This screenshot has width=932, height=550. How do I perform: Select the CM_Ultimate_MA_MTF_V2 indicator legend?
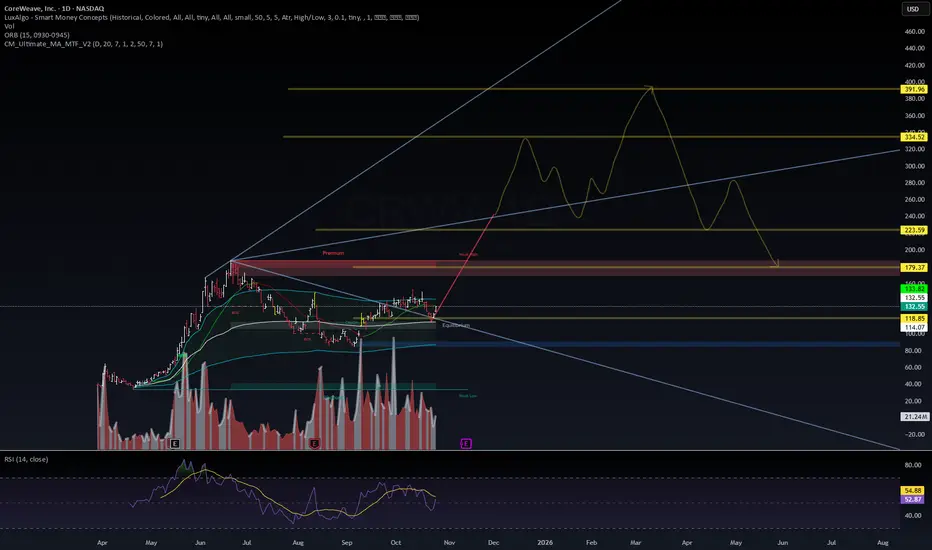(x=83, y=44)
